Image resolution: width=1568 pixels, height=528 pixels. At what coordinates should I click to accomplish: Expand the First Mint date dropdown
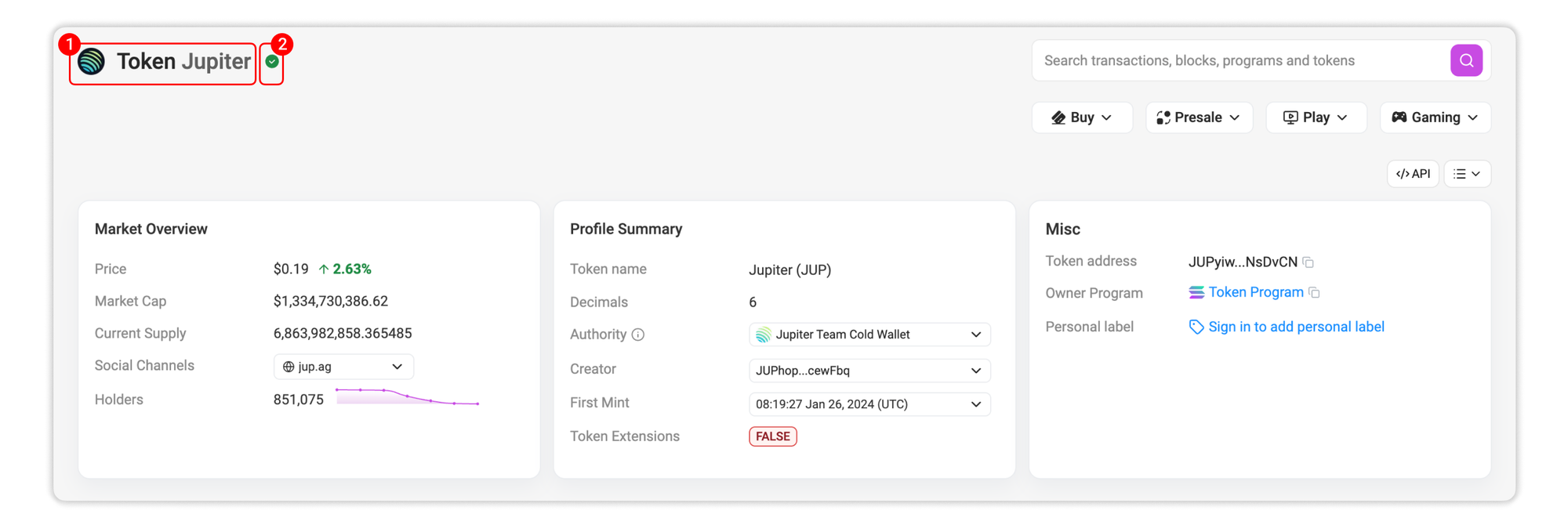click(x=869, y=404)
